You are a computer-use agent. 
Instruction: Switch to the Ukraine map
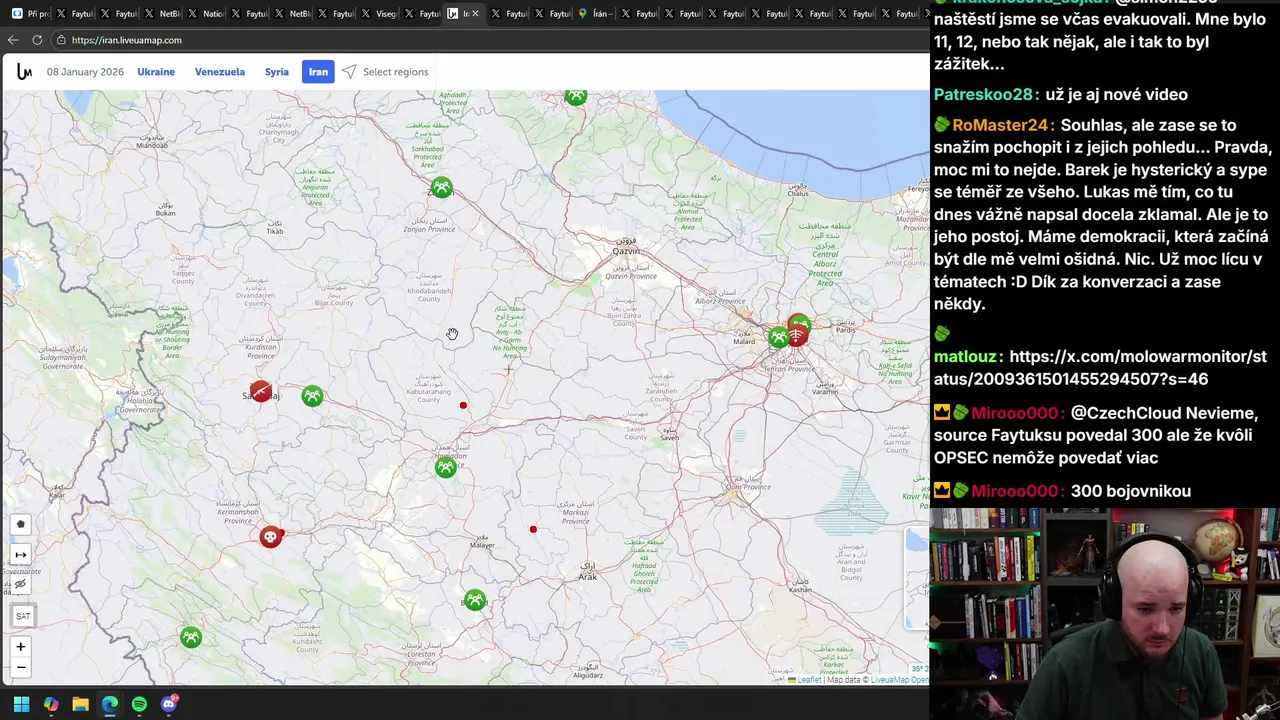tap(156, 72)
